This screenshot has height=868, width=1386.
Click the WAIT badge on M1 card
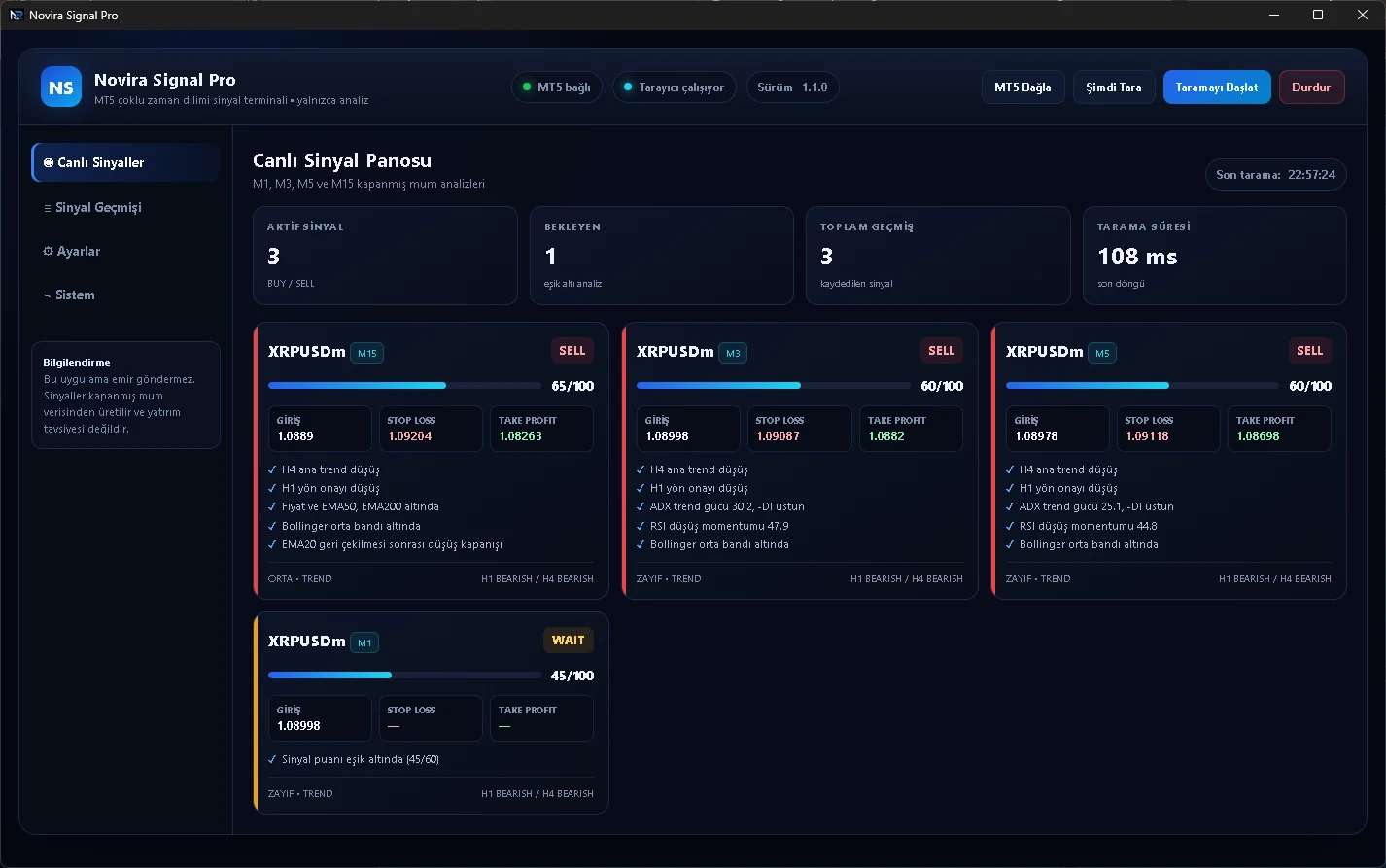click(x=569, y=641)
